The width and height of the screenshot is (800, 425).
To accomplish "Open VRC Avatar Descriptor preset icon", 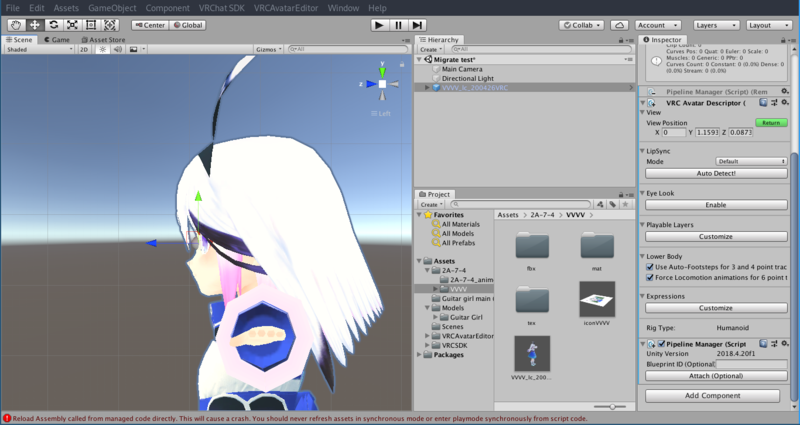I will [774, 103].
